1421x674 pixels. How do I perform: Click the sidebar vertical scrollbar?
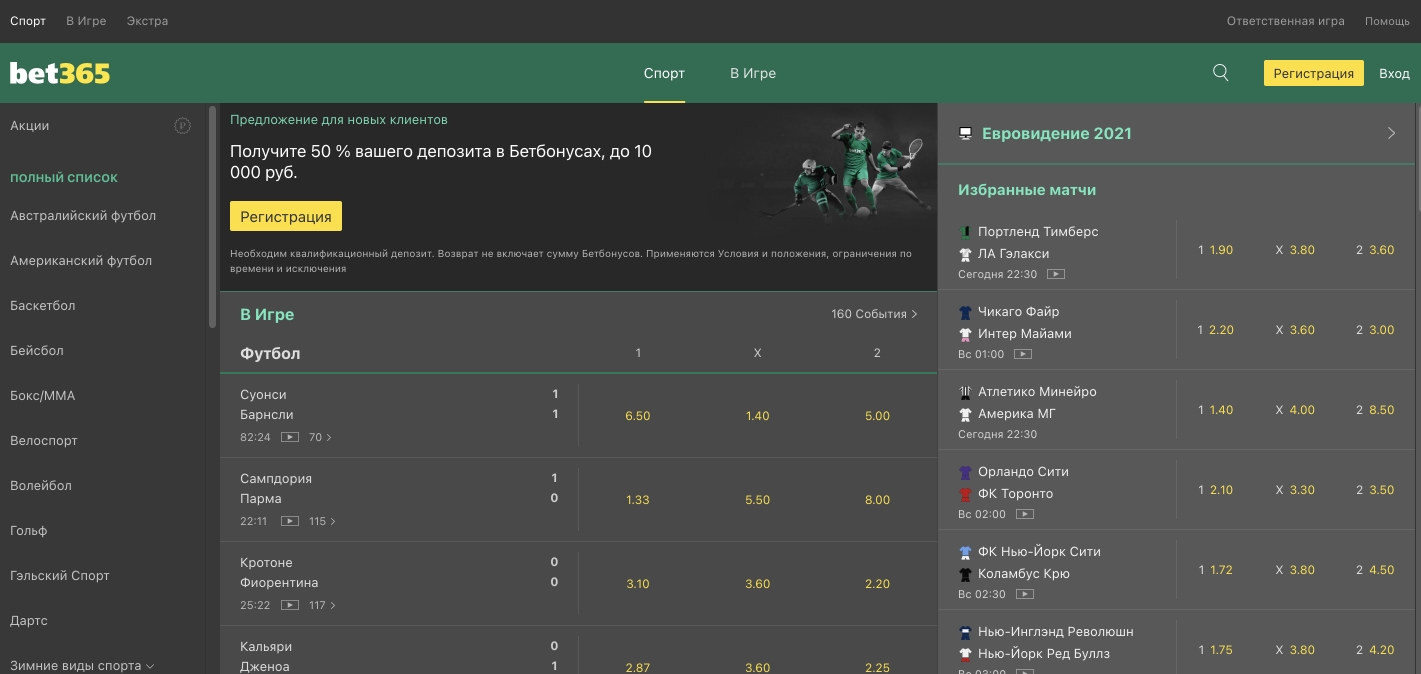point(212,216)
